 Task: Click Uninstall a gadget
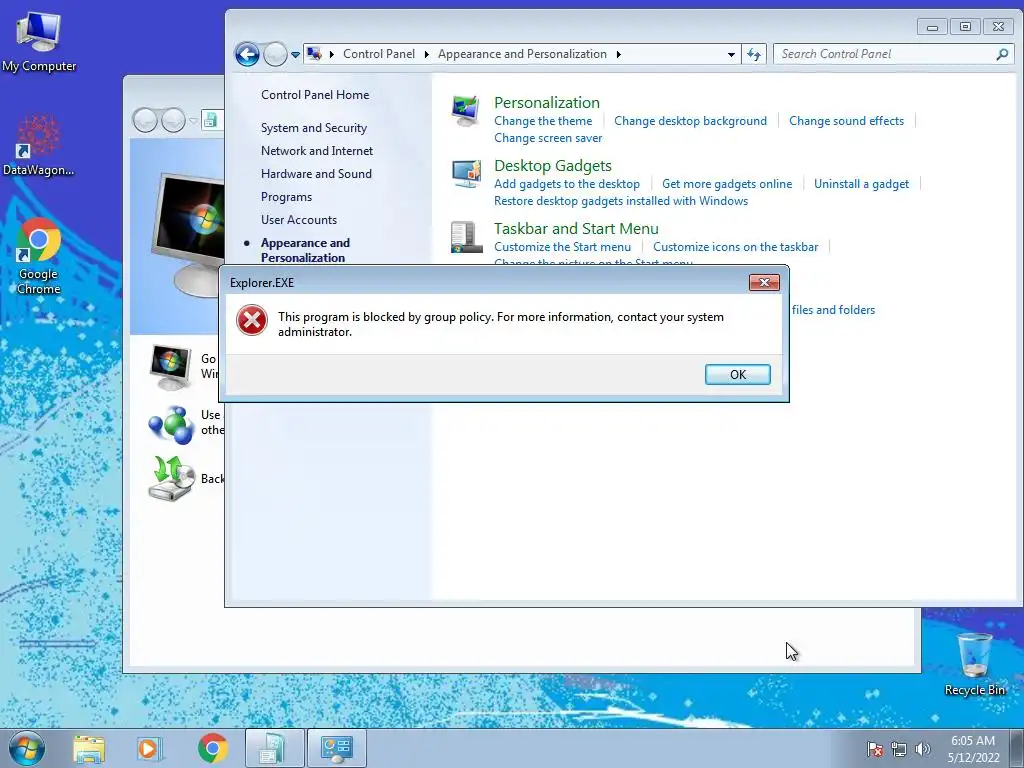coord(861,184)
